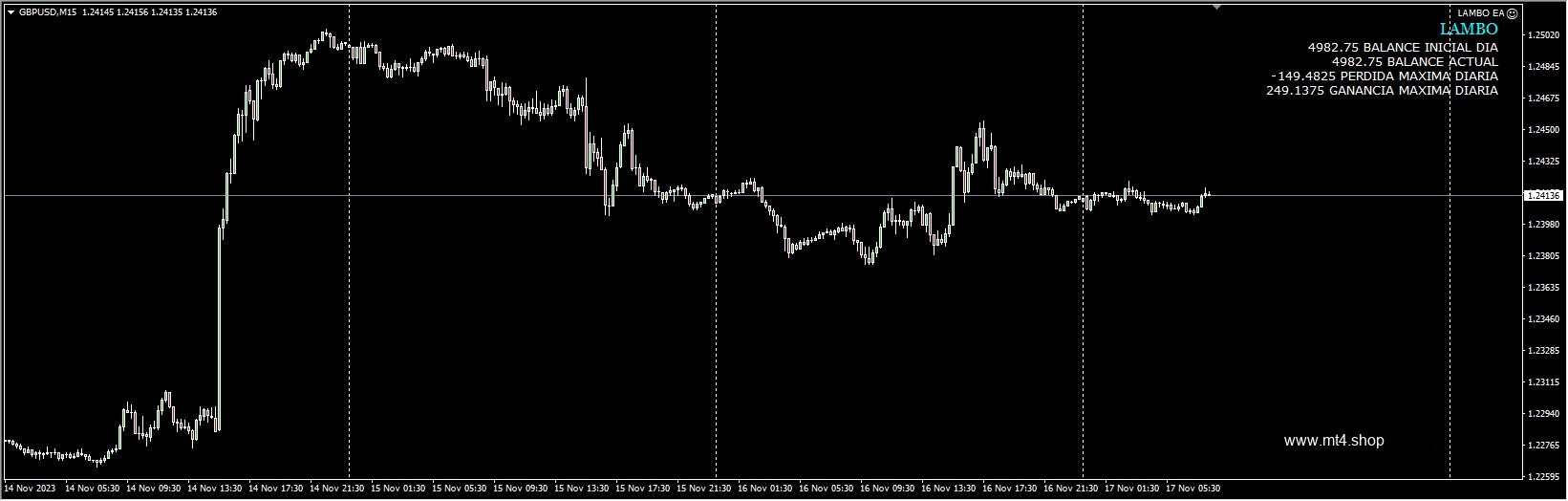Click the 14 Nov 05:30 time label

click(x=92, y=488)
